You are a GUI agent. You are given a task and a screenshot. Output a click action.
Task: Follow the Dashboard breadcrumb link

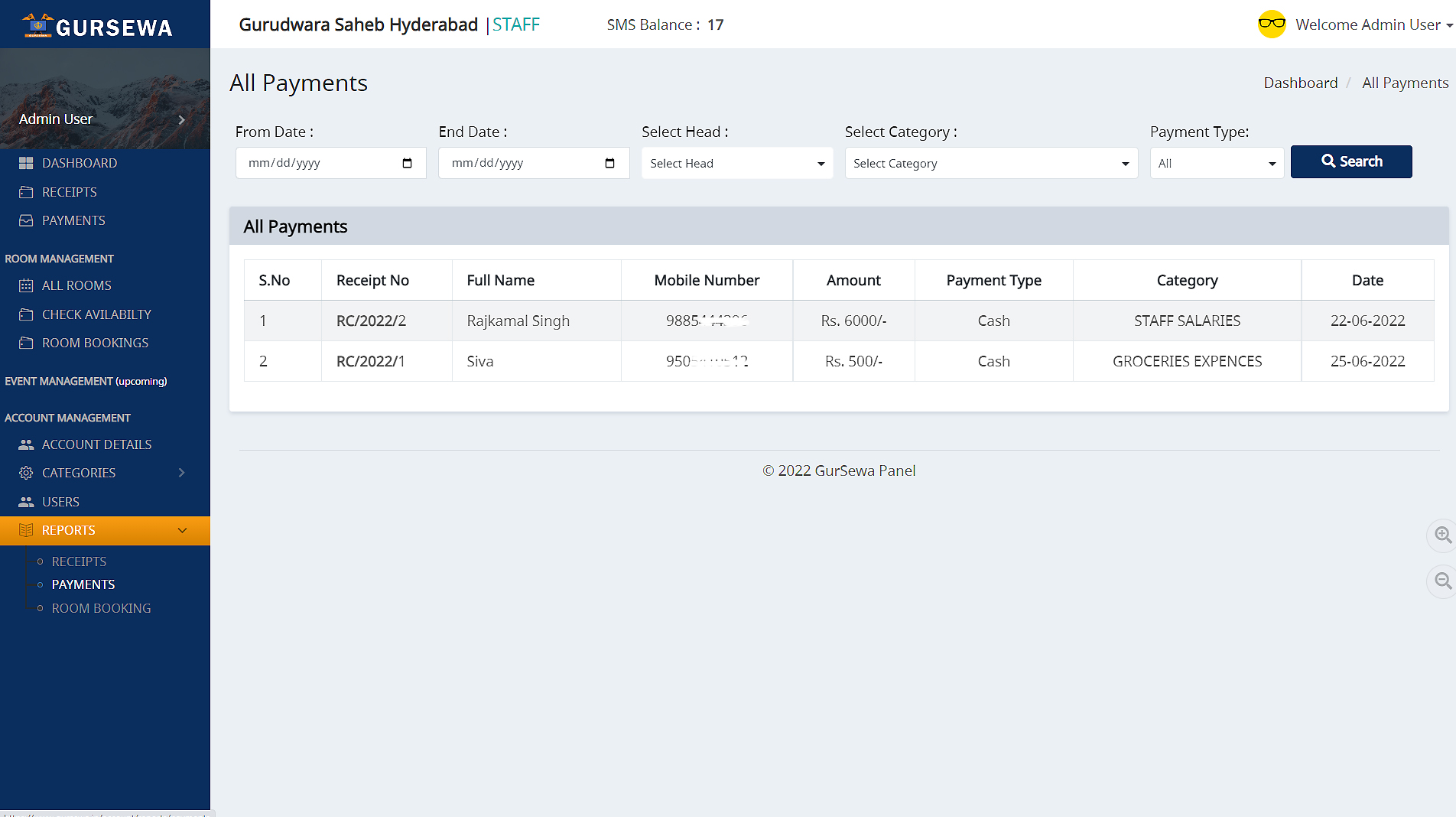1300,83
